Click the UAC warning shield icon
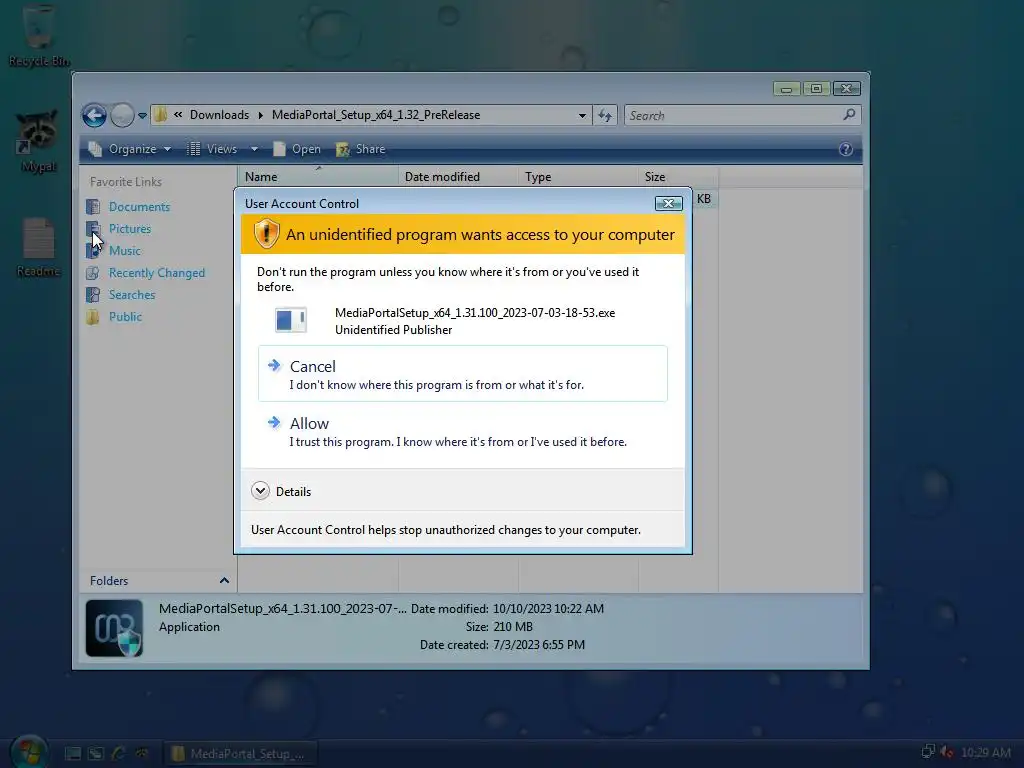Screen dimensions: 1024x768 266,234
